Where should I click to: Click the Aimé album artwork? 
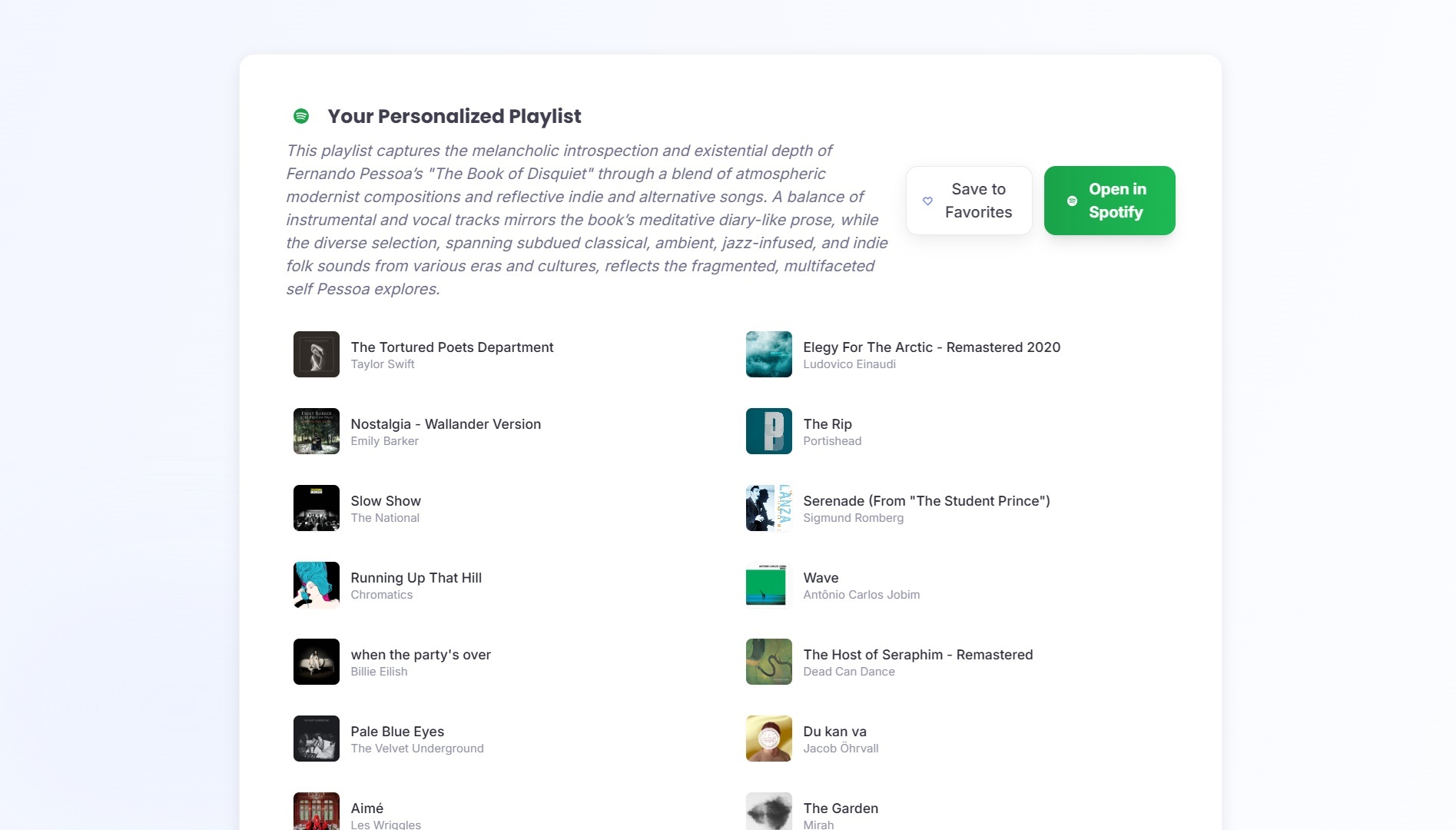pyautogui.click(x=317, y=812)
